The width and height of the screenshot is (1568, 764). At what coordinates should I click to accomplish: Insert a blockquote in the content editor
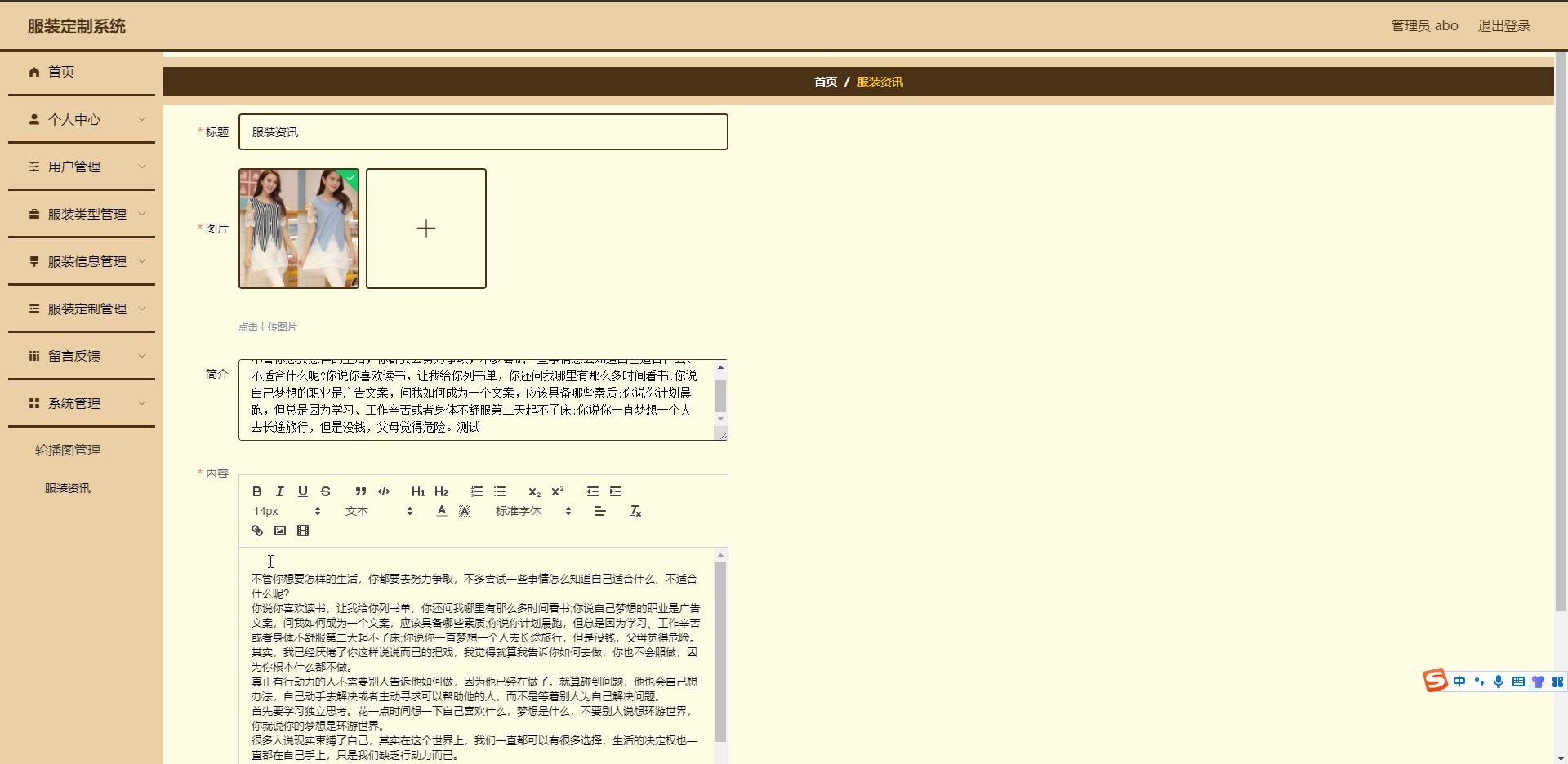[359, 491]
